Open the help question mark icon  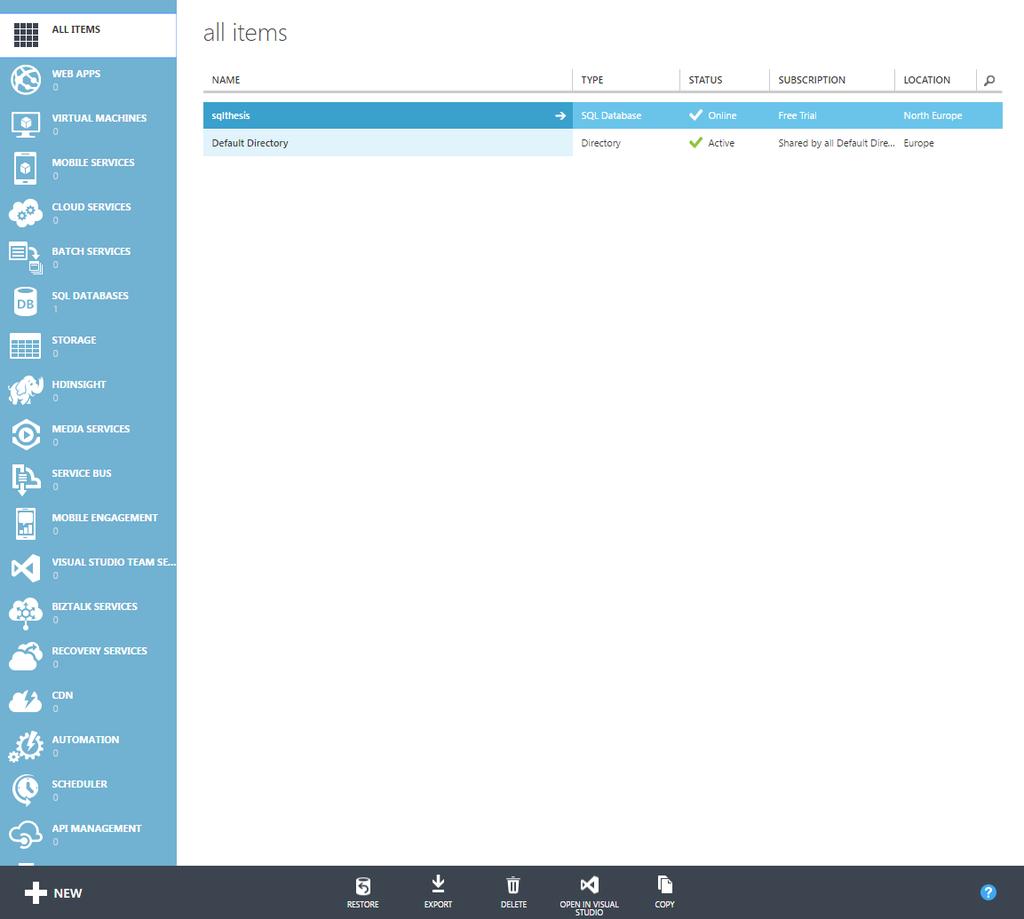pos(988,892)
